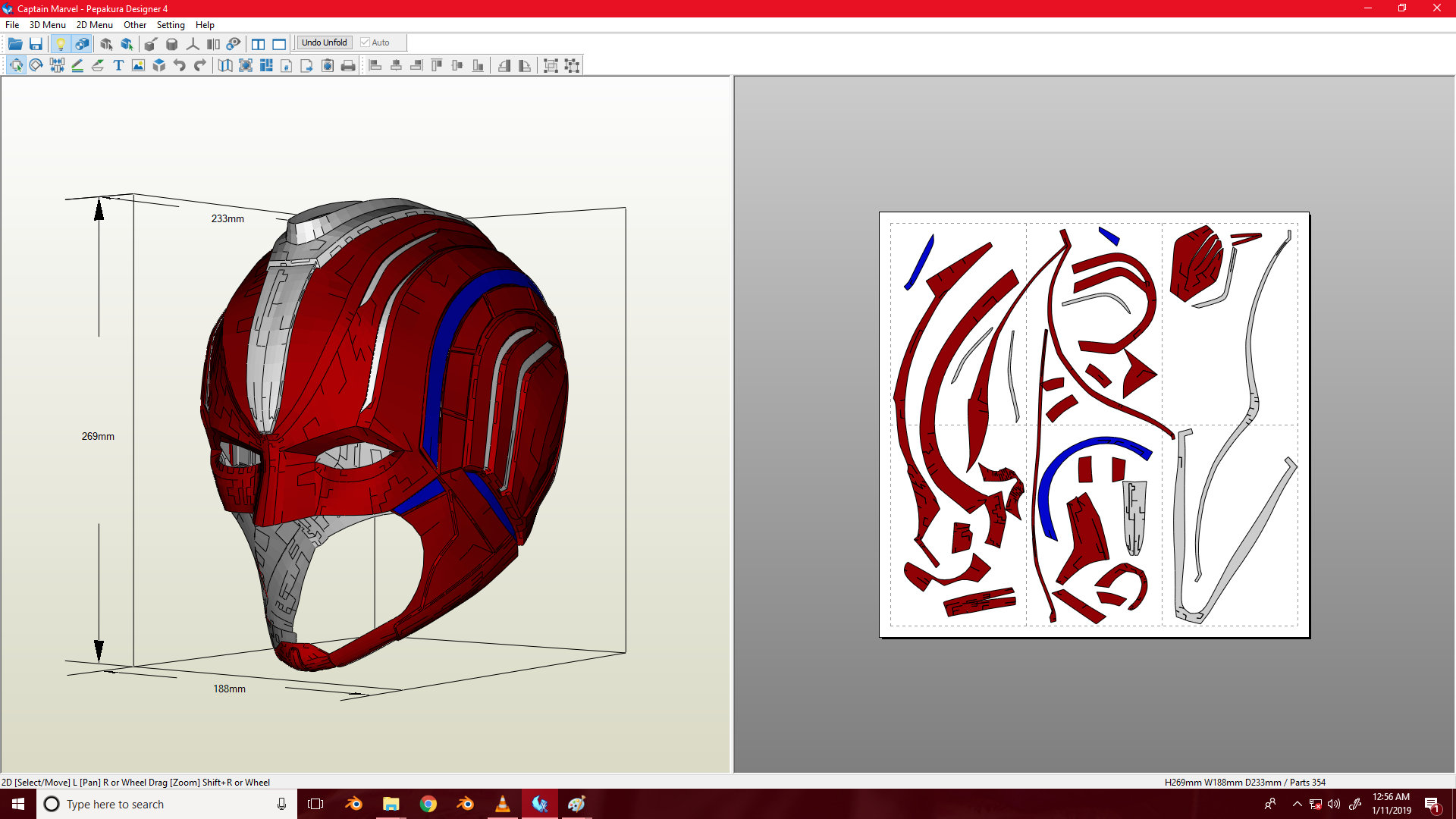Open VLC media player from taskbar
The image size is (1456, 819).
tap(502, 804)
